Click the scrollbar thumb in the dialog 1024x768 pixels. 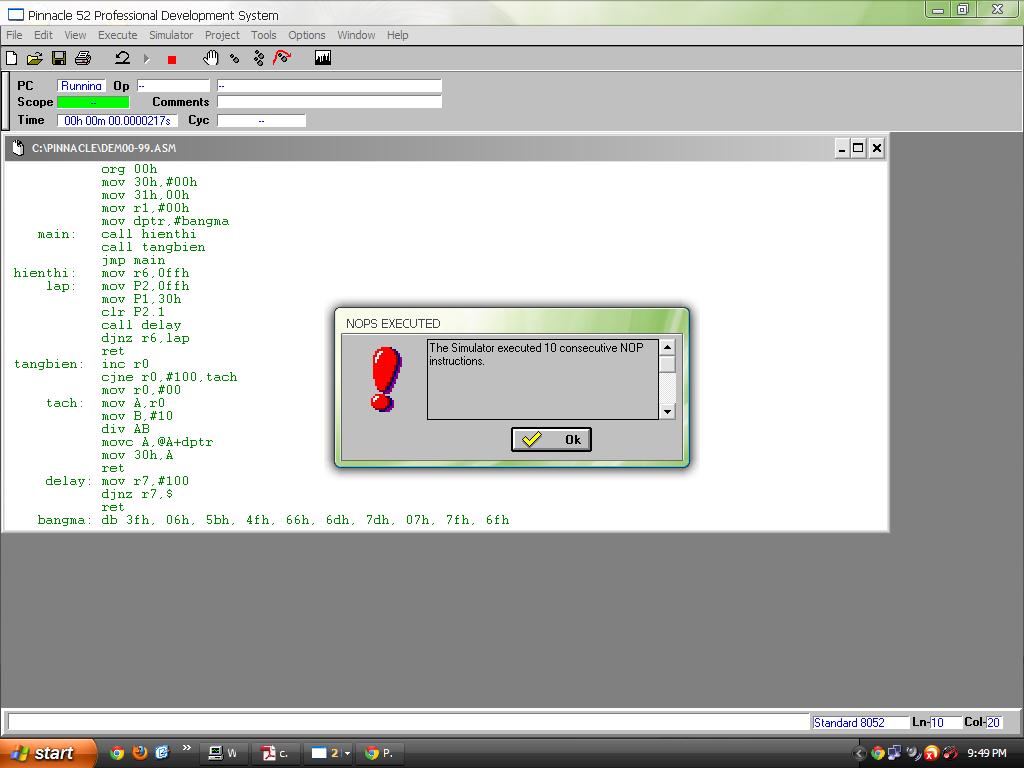[667, 364]
